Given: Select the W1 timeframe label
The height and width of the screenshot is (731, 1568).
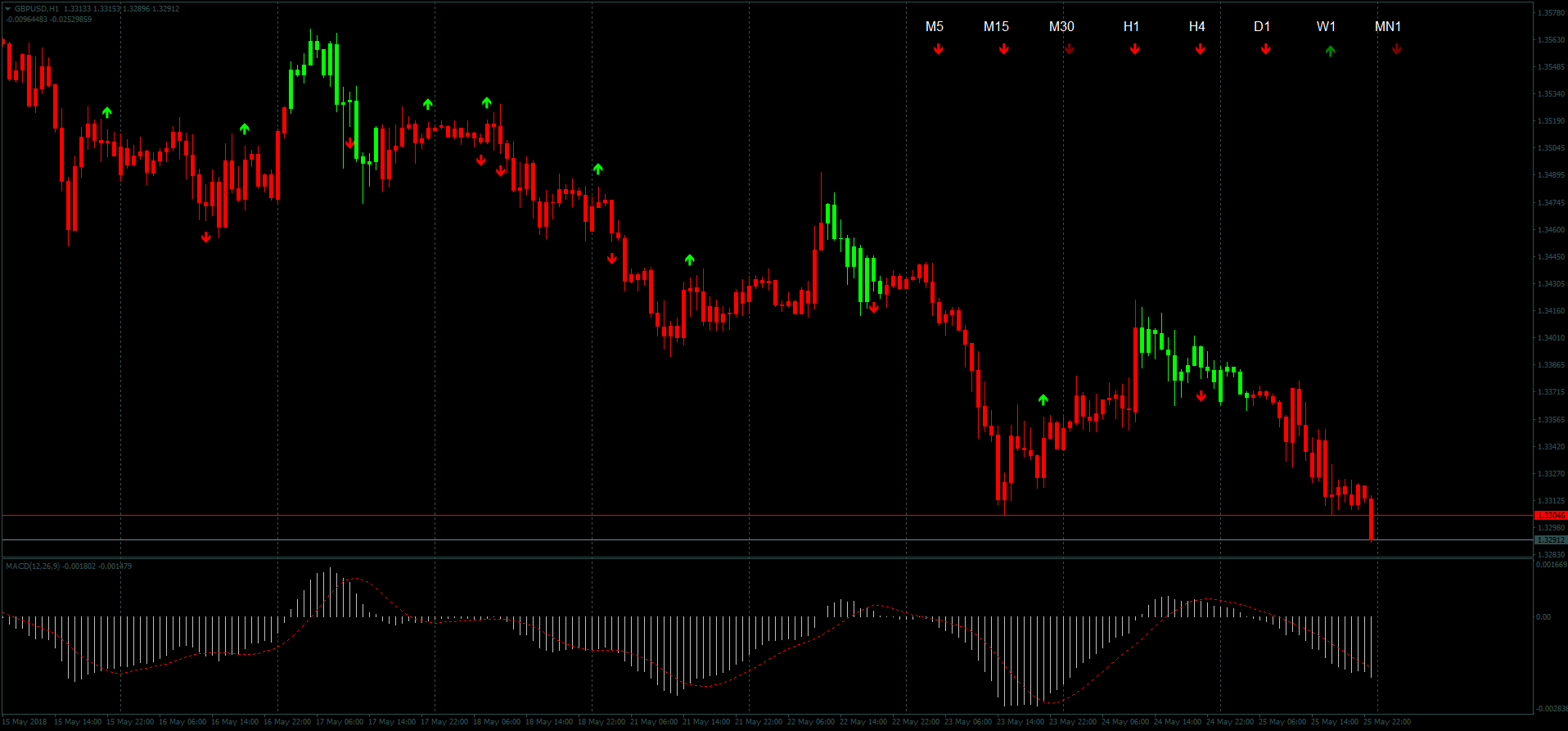Looking at the screenshot, I should click(x=1326, y=27).
